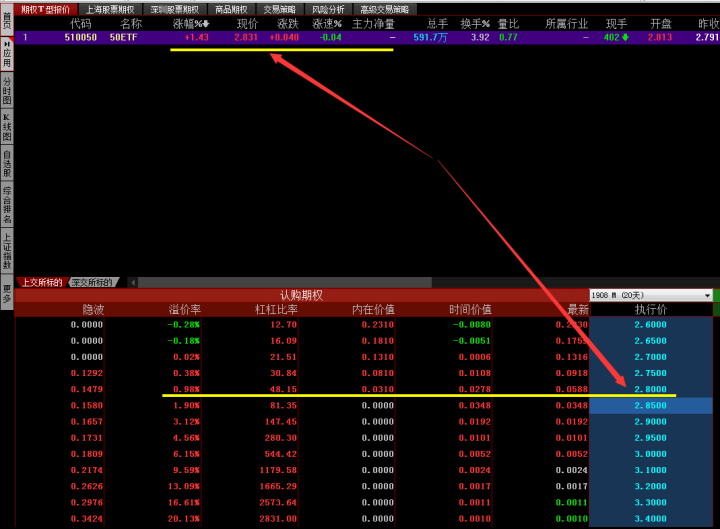Click the 50ETF current price 2.831
720x529 pixels.
246,37
